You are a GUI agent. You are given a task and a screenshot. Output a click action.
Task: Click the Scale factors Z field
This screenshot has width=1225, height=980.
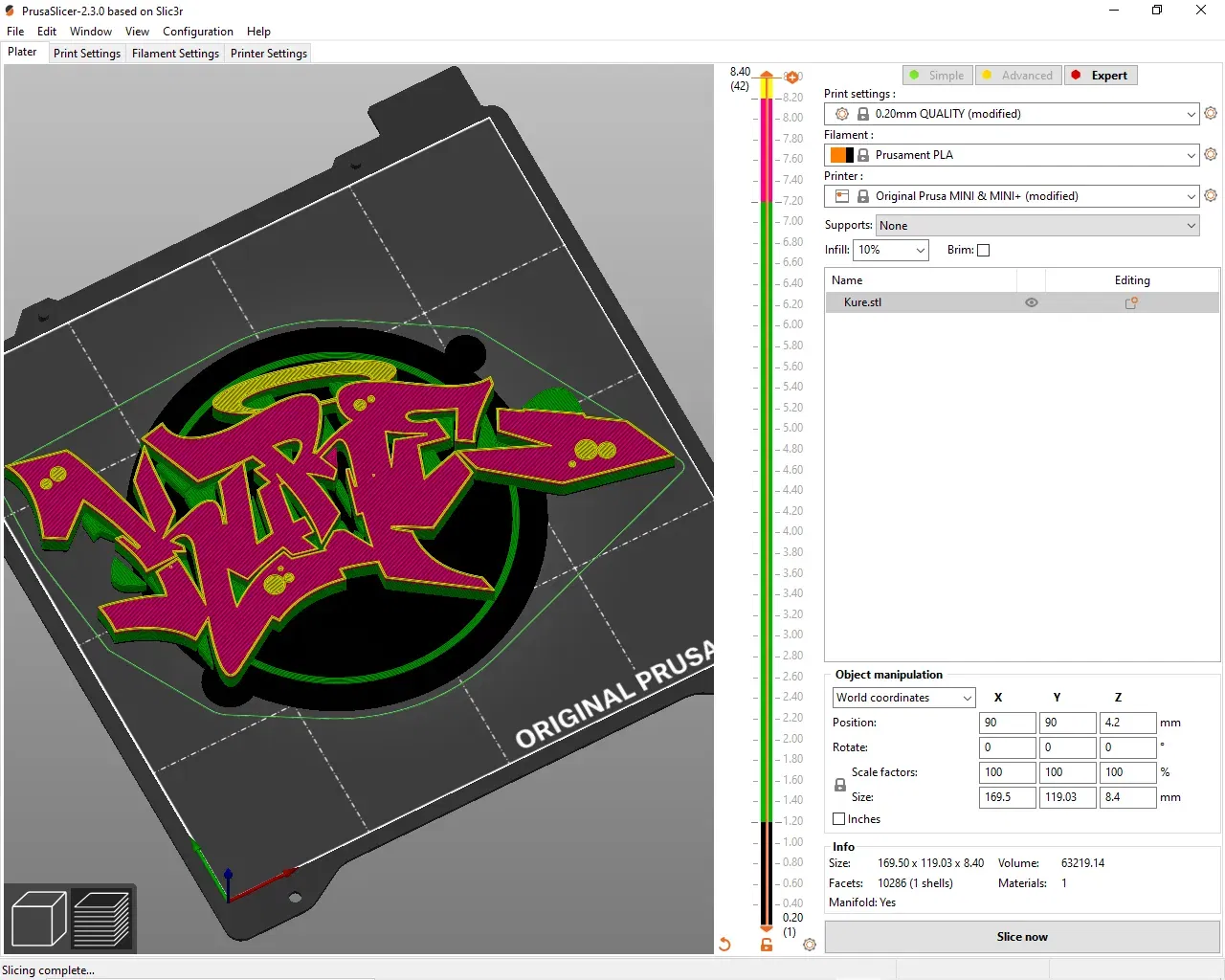tap(1128, 772)
